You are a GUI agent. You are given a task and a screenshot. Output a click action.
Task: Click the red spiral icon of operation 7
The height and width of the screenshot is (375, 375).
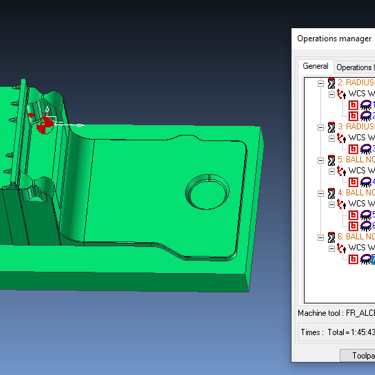[353, 259]
